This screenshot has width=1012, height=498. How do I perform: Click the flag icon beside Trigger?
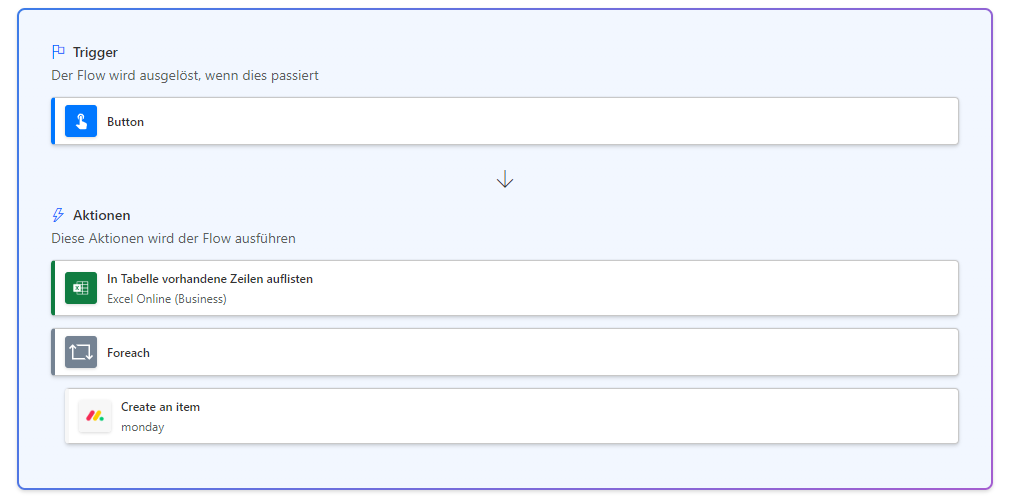(x=58, y=52)
